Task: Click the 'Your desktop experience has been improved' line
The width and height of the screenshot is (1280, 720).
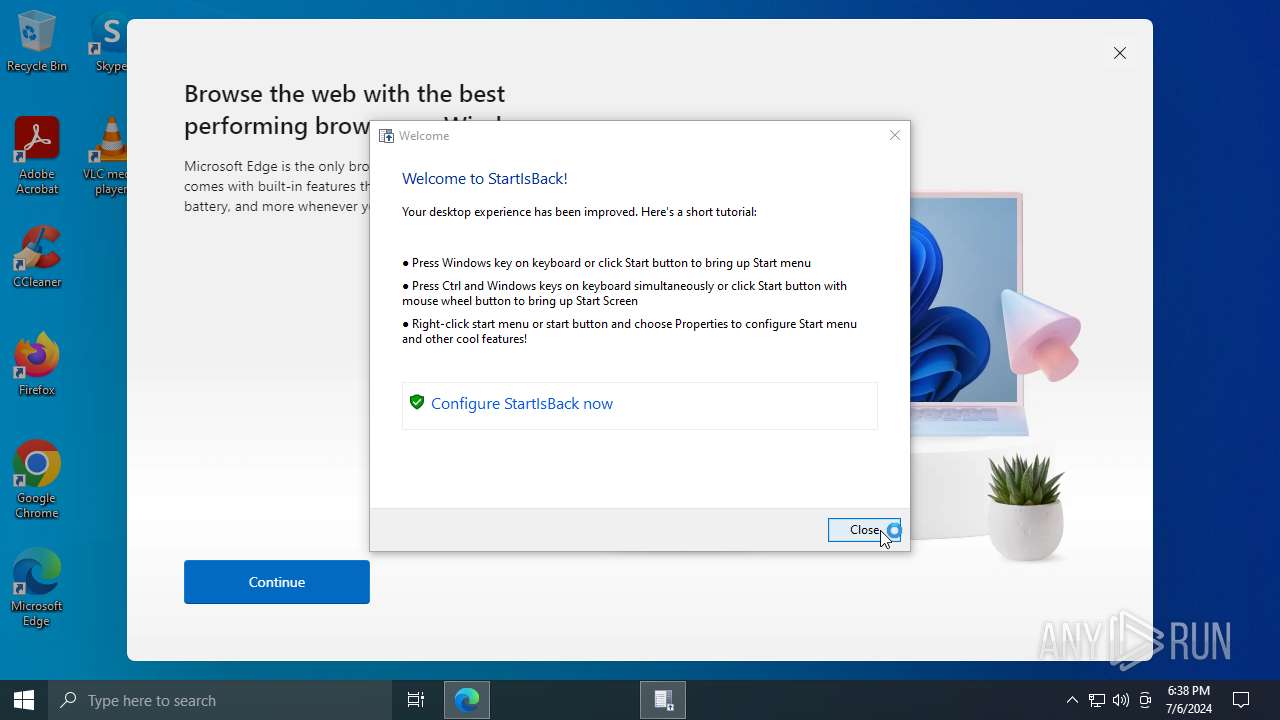Action: coord(579,212)
